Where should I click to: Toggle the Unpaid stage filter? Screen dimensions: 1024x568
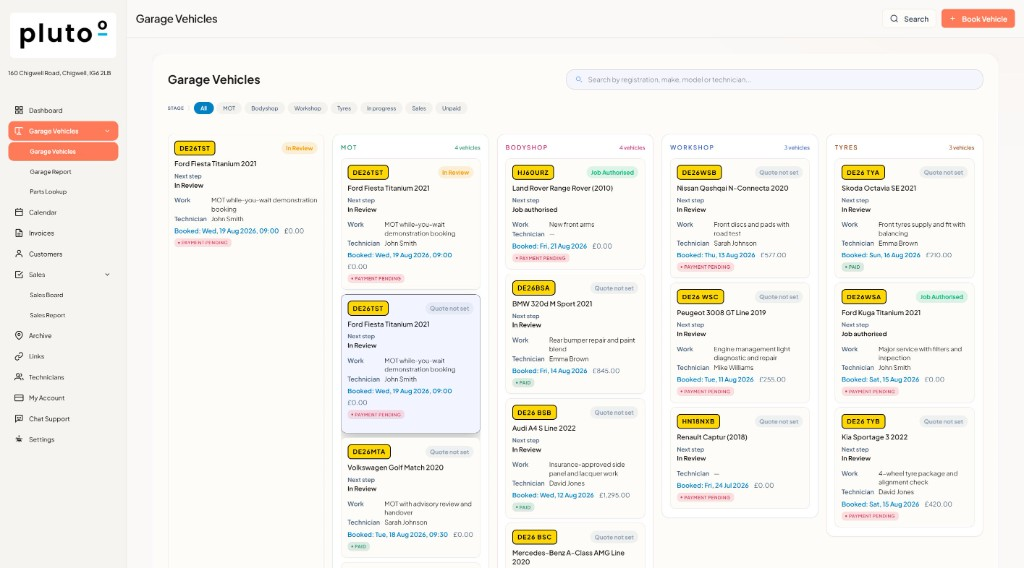pyautogui.click(x=451, y=108)
